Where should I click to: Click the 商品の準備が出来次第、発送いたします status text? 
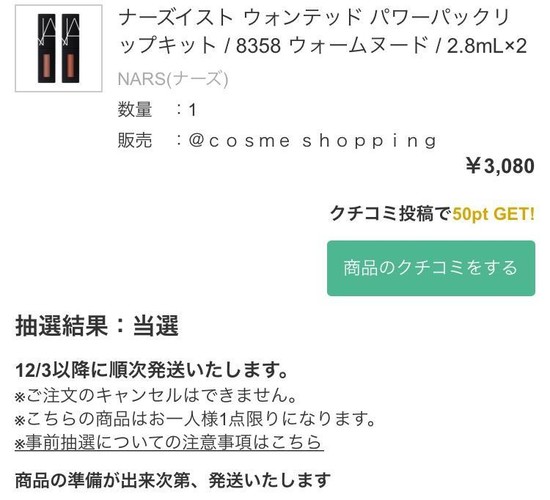173,480
